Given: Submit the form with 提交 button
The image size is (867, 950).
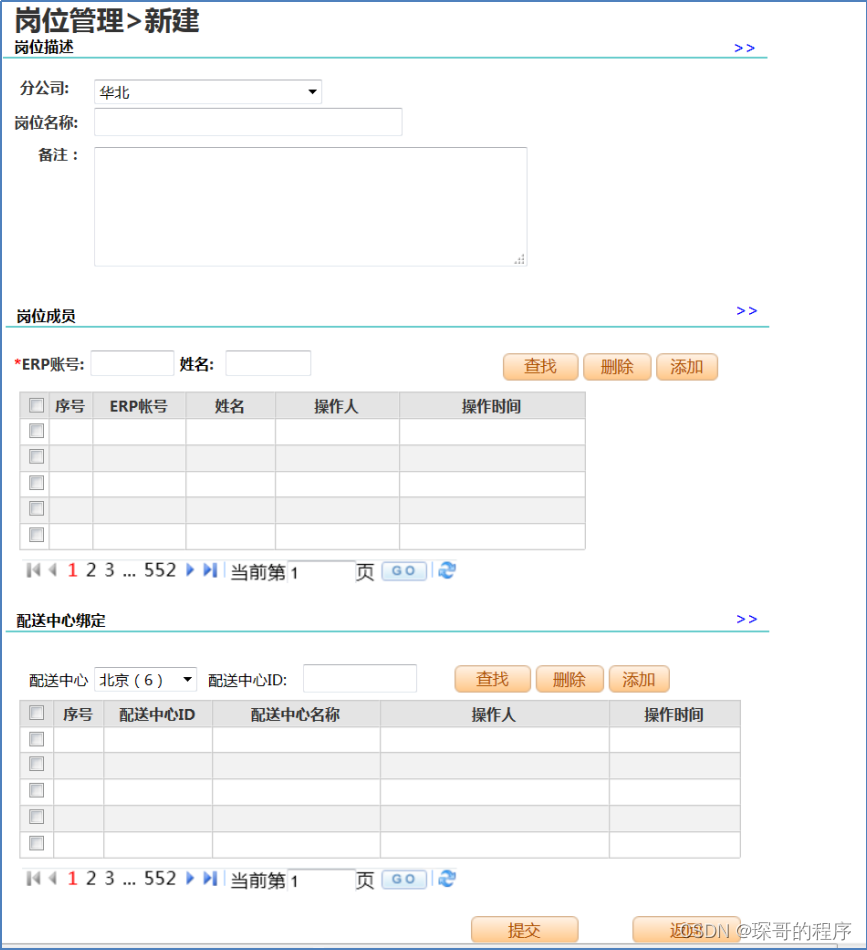Looking at the screenshot, I should click(x=525, y=930).
